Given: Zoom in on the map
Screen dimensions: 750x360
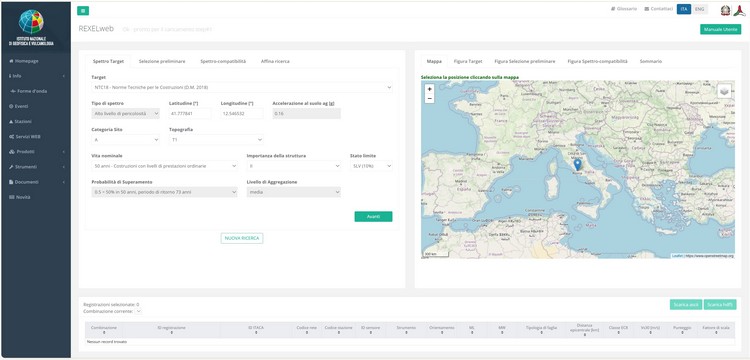Looking at the screenshot, I should click(430, 89).
